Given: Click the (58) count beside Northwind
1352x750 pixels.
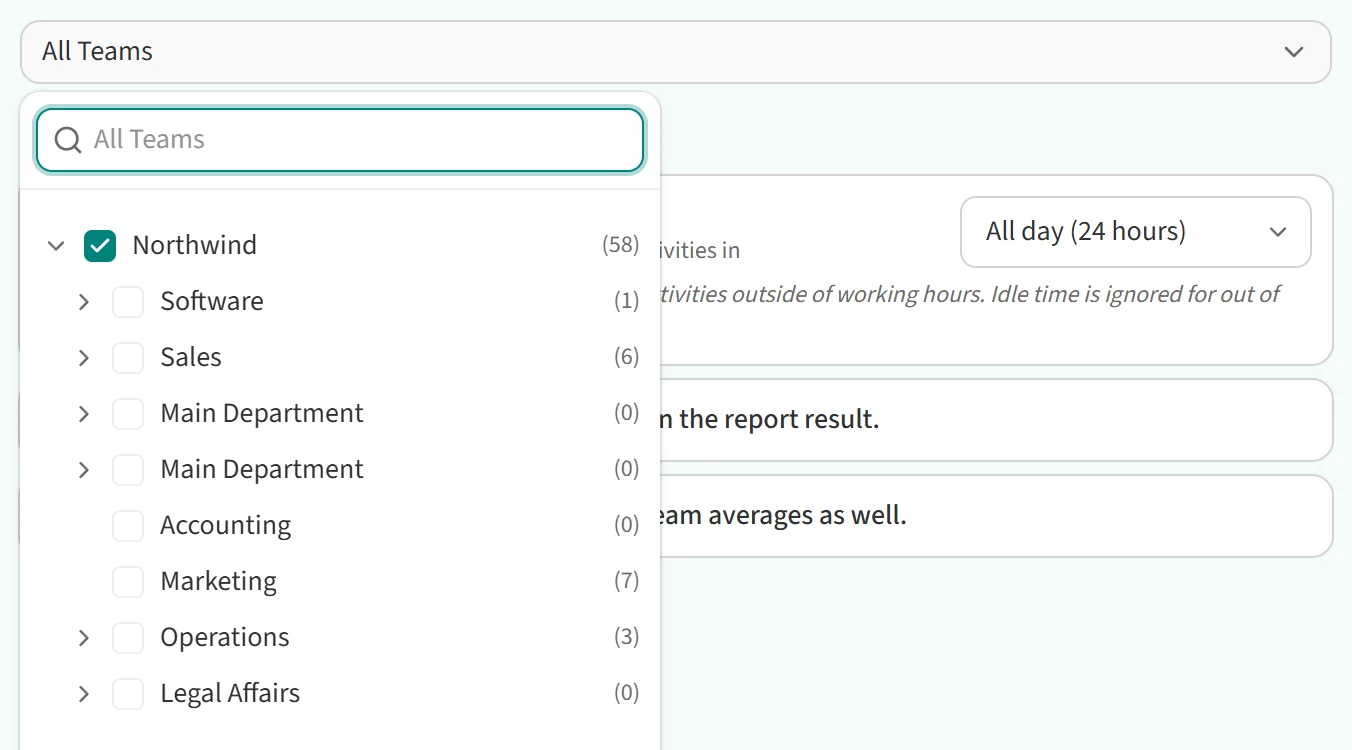Looking at the screenshot, I should click(x=621, y=245).
